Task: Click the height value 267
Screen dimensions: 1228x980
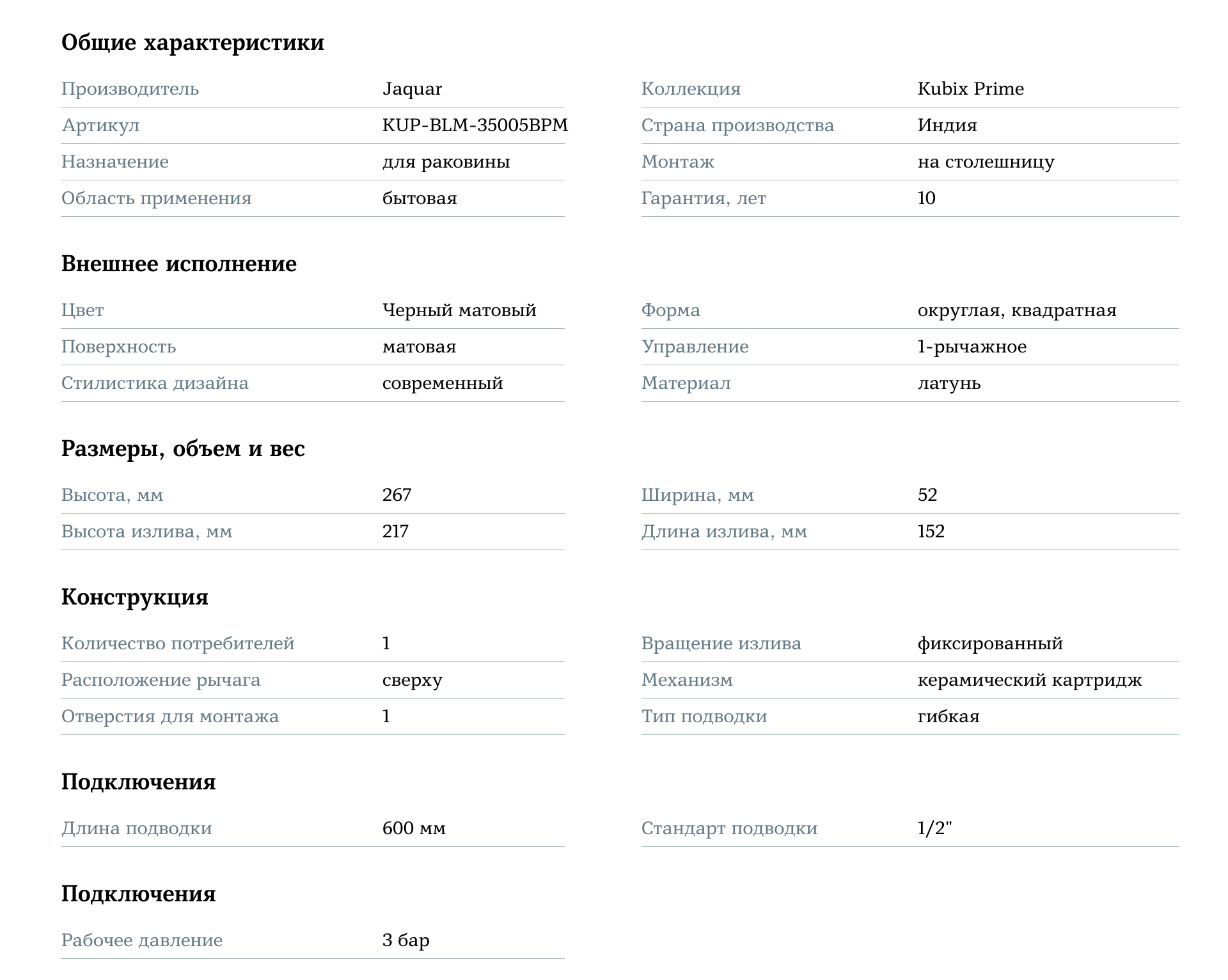Action: click(x=397, y=495)
